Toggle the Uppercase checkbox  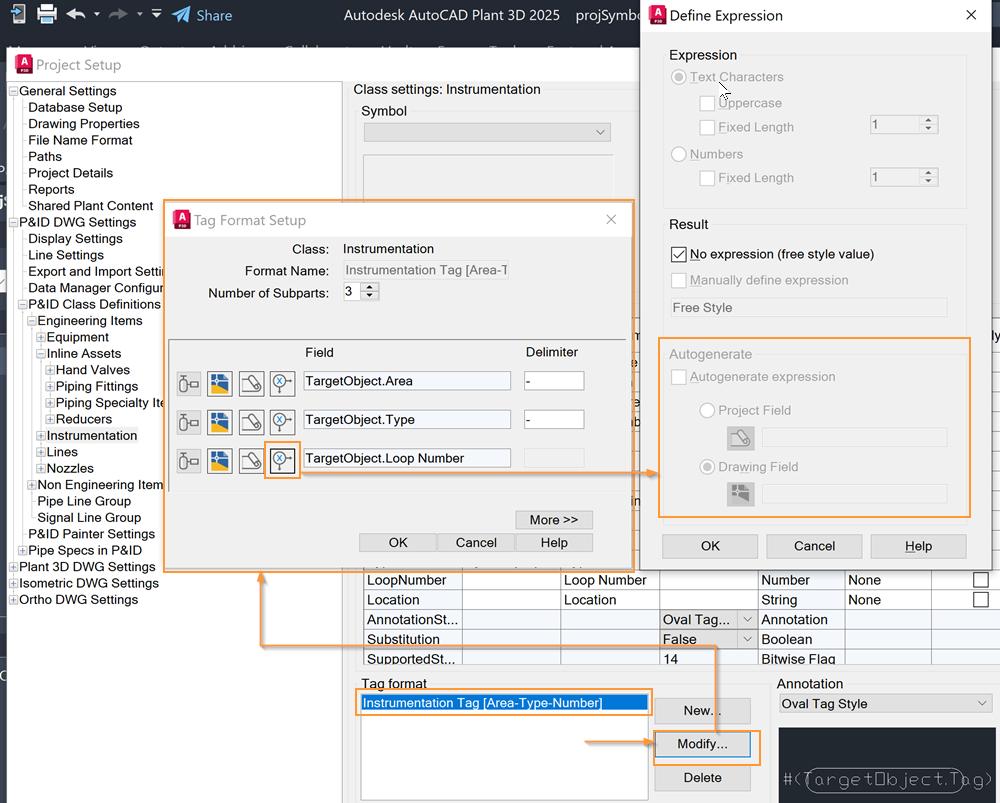click(707, 103)
